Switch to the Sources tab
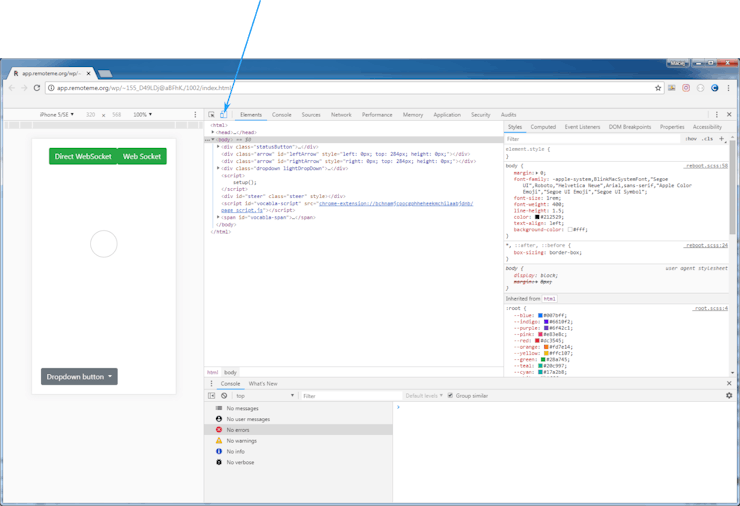The width and height of the screenshot is (740, 506). click(311, 115)
